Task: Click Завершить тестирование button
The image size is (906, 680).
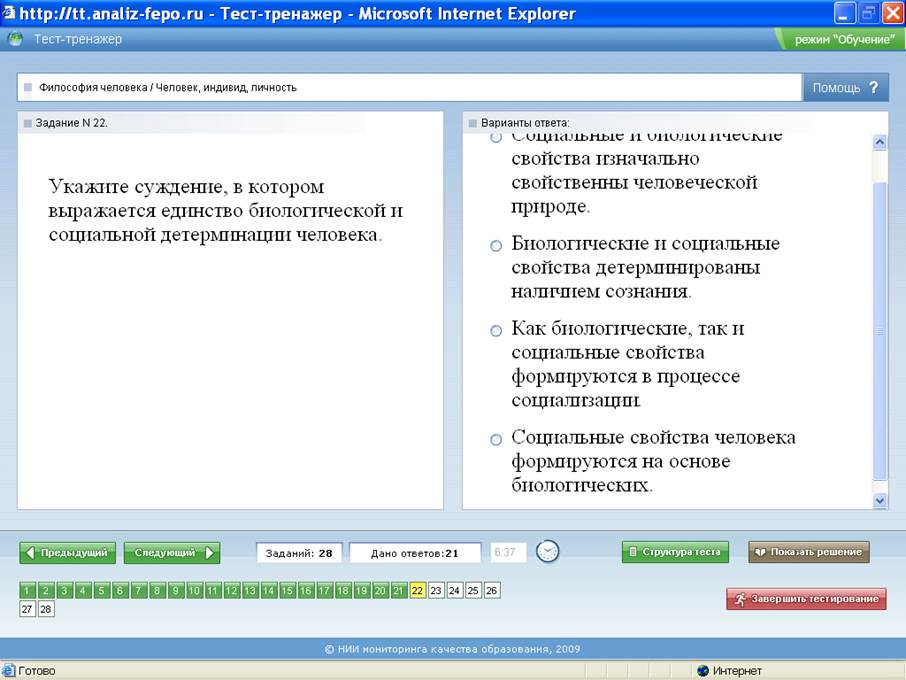Action: [806, 599]
